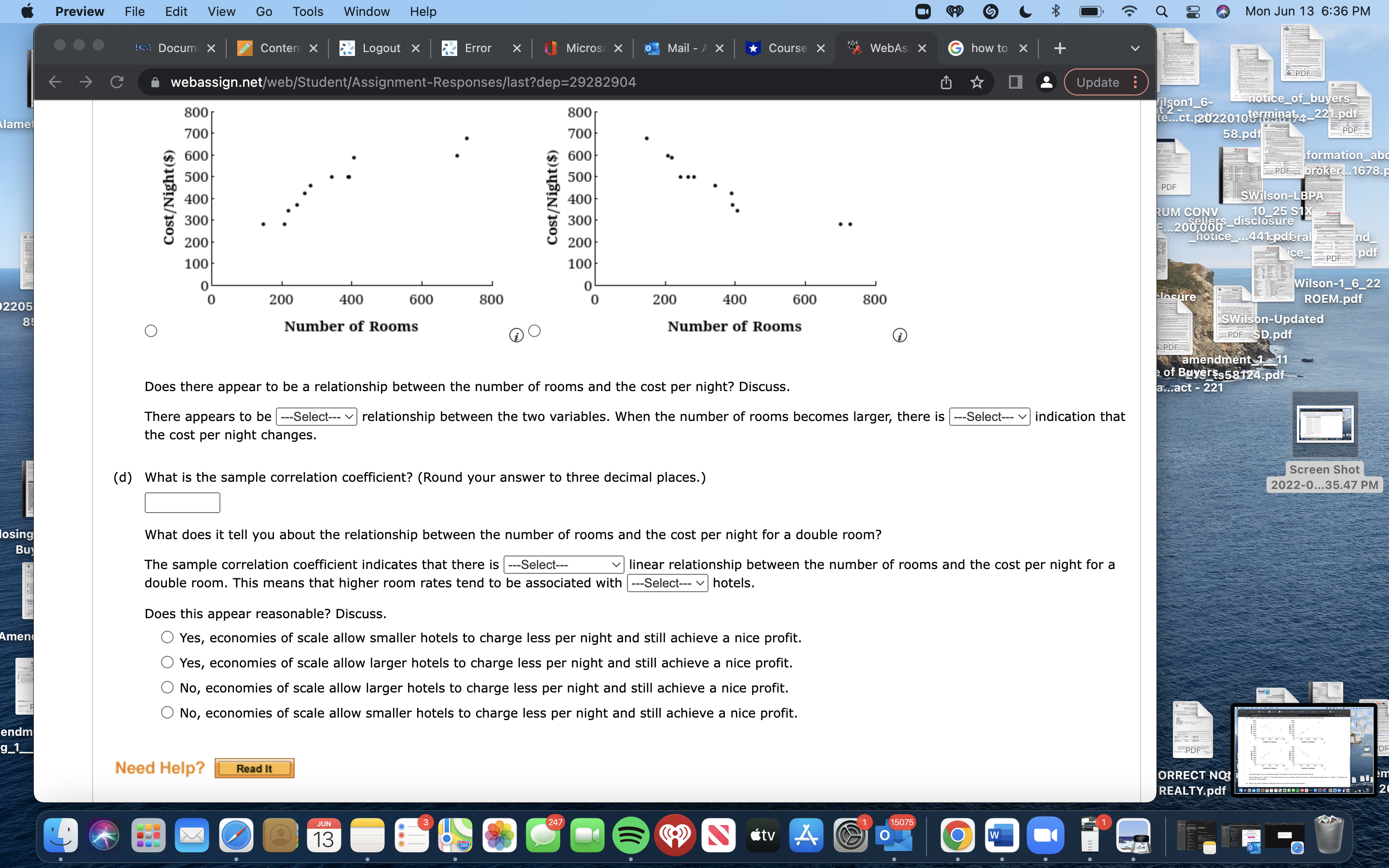Click the page reload icon in the toolbar
The width and height of the screenshot is (1389, 868).
tap(117, 82)
